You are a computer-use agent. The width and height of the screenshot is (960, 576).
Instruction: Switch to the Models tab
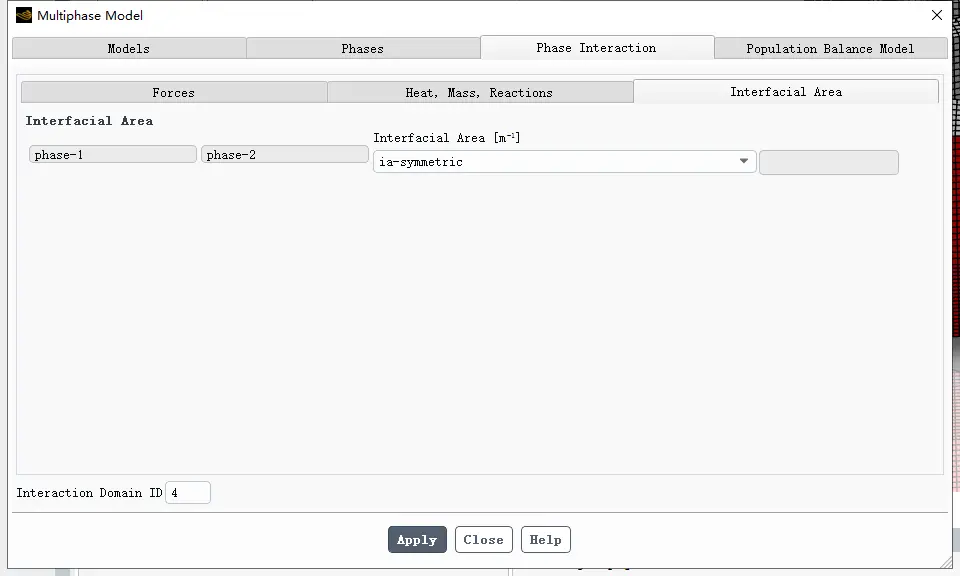coord(129,48)
